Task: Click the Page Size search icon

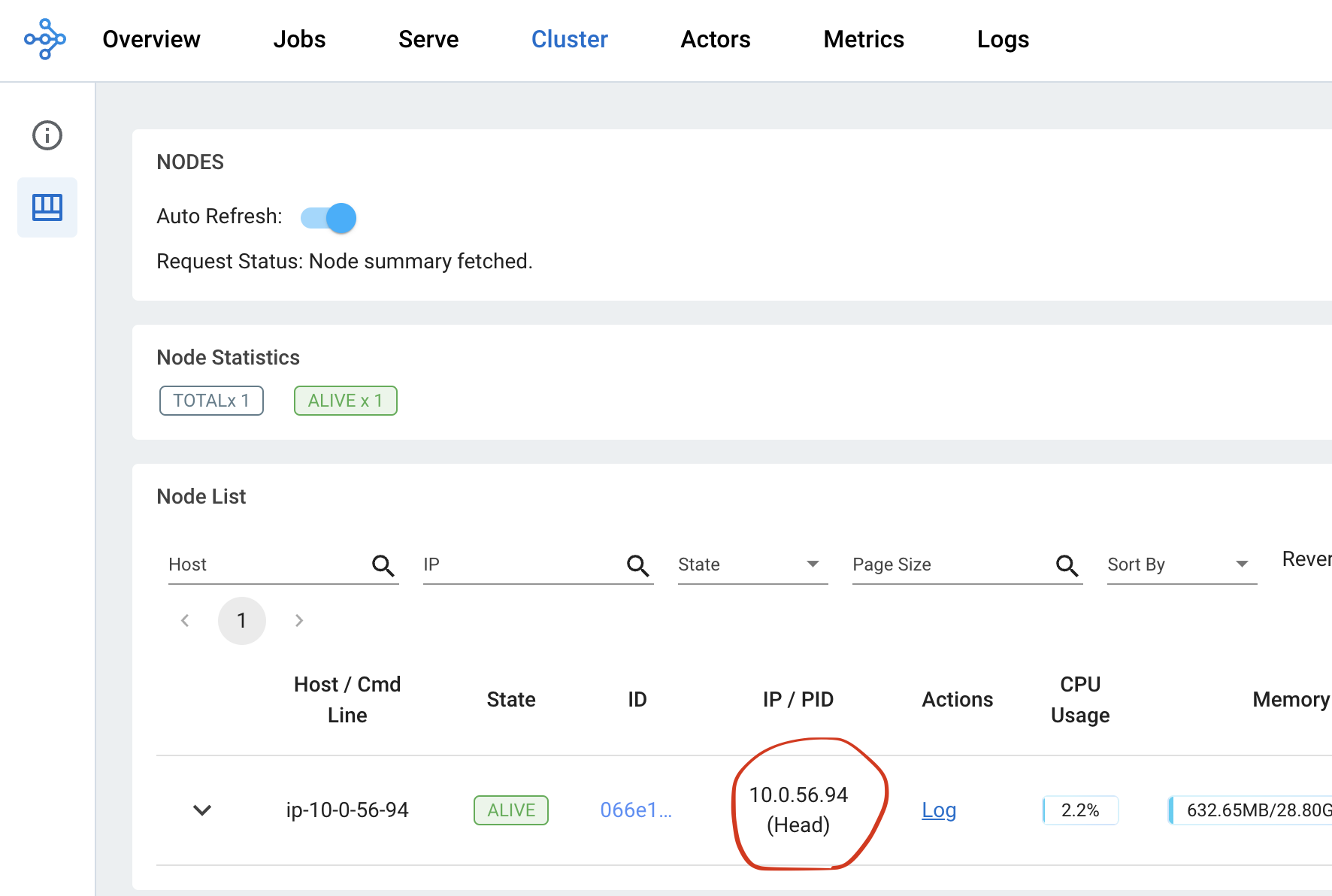Action: (x=1067, y=565)
